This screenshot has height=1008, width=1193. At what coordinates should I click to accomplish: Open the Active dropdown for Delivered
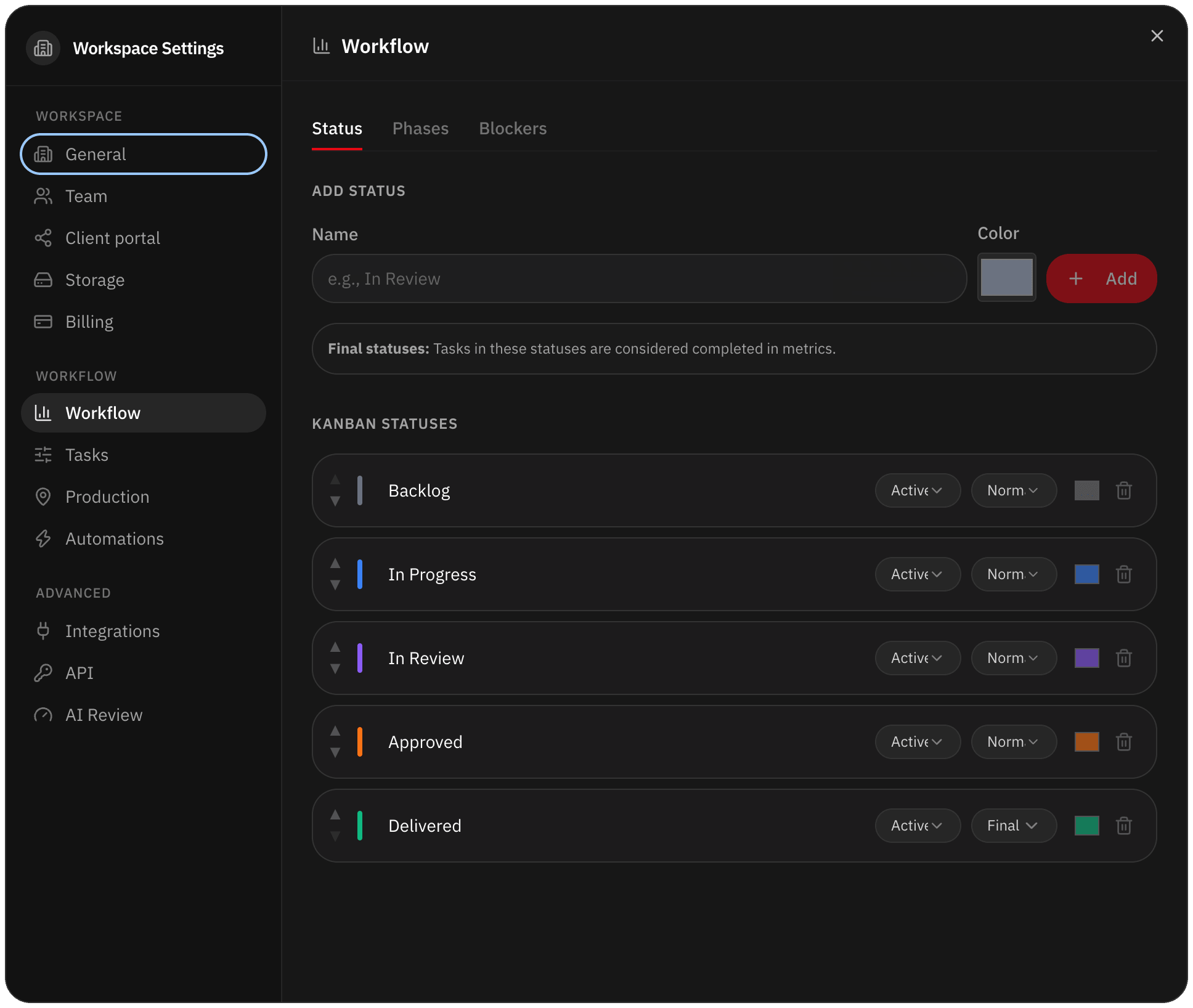918,826
